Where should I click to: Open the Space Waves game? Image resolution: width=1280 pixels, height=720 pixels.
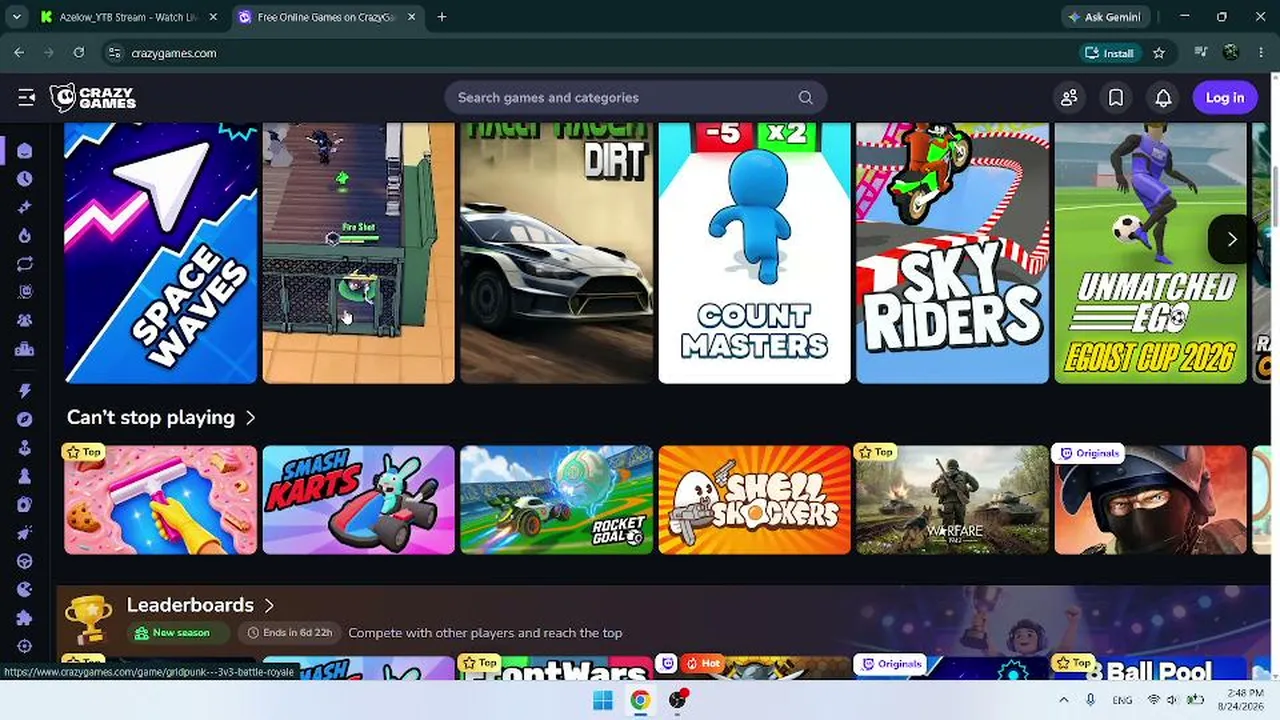(161, 253)
